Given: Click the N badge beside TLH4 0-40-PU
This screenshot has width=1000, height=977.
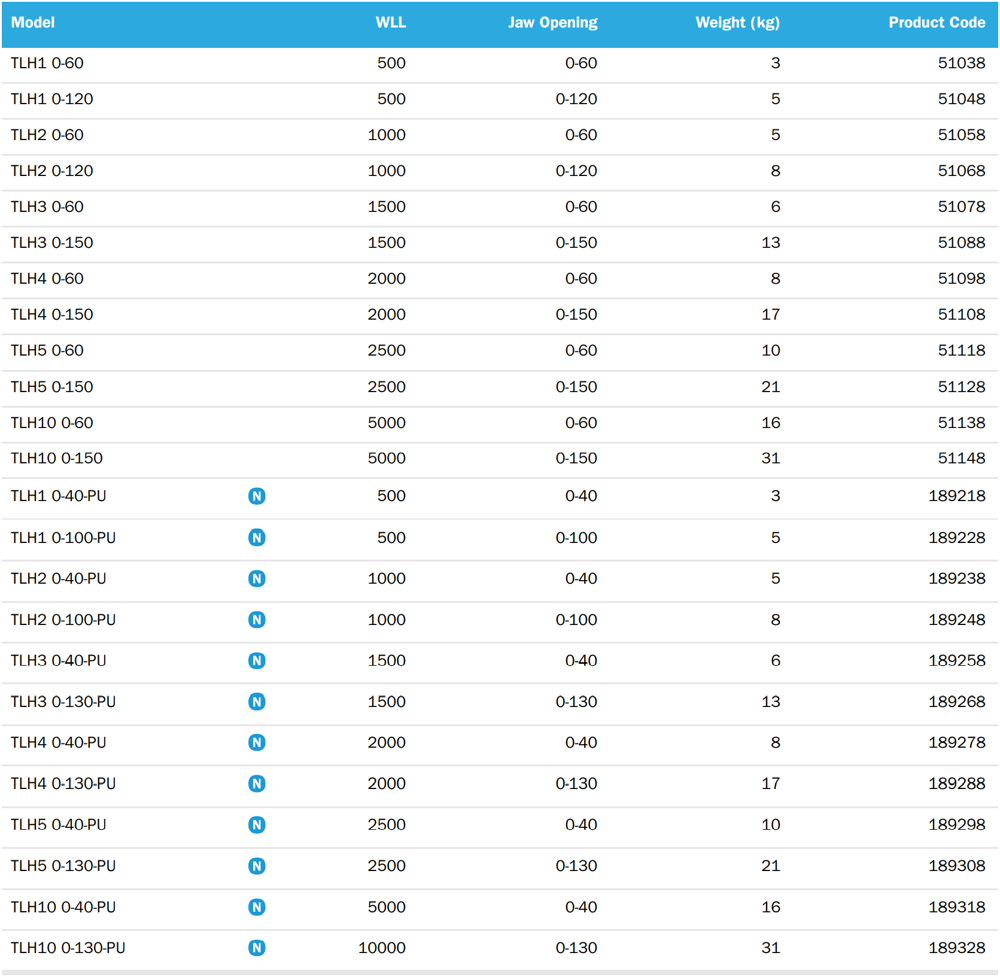Looking at the screenshot, I should point(257,743).
